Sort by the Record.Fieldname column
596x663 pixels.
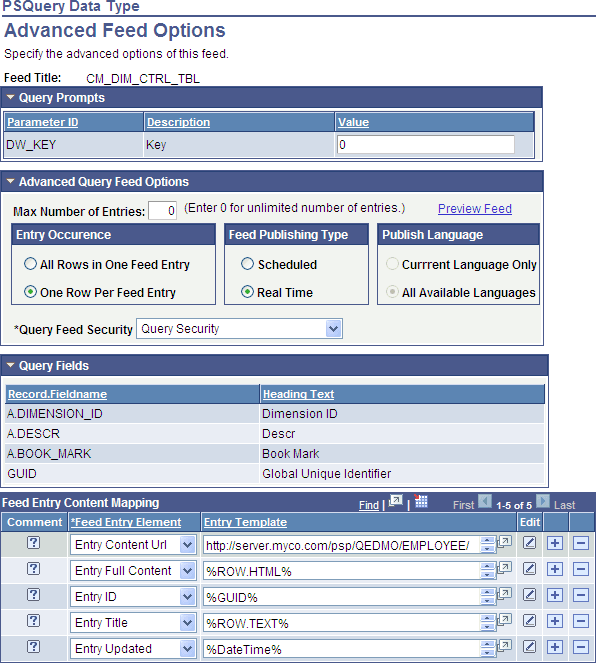click(x=57, y=394)
